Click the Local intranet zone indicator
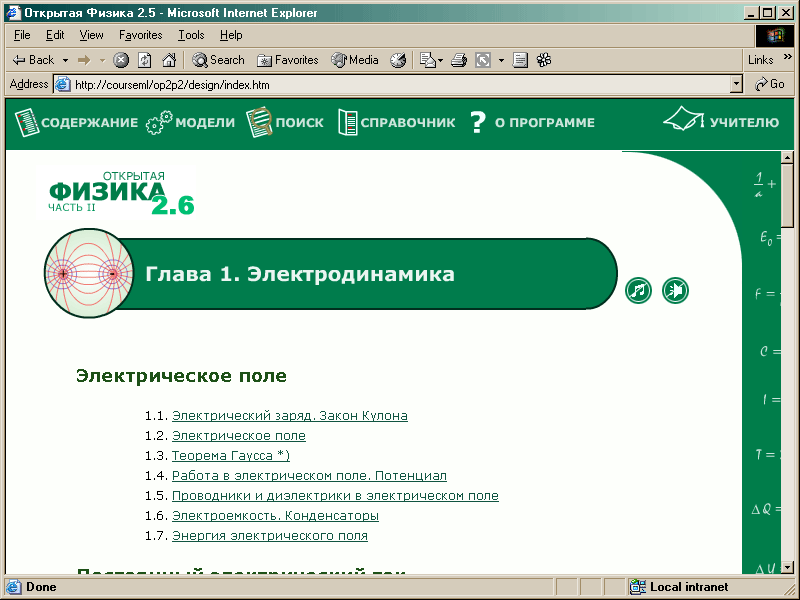 pos(679,587)
